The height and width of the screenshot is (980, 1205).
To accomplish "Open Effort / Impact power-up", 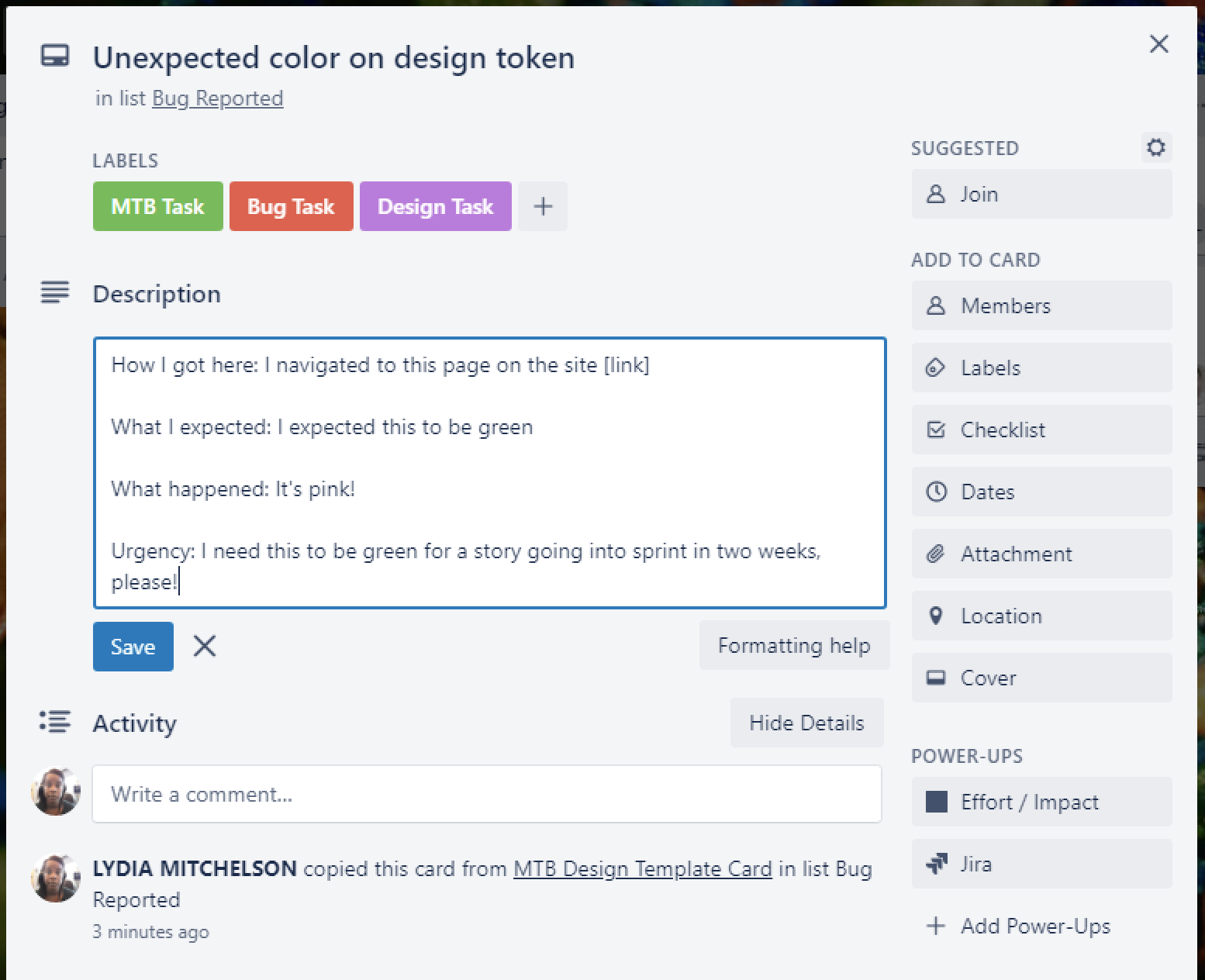I will tap(1041, 802).
